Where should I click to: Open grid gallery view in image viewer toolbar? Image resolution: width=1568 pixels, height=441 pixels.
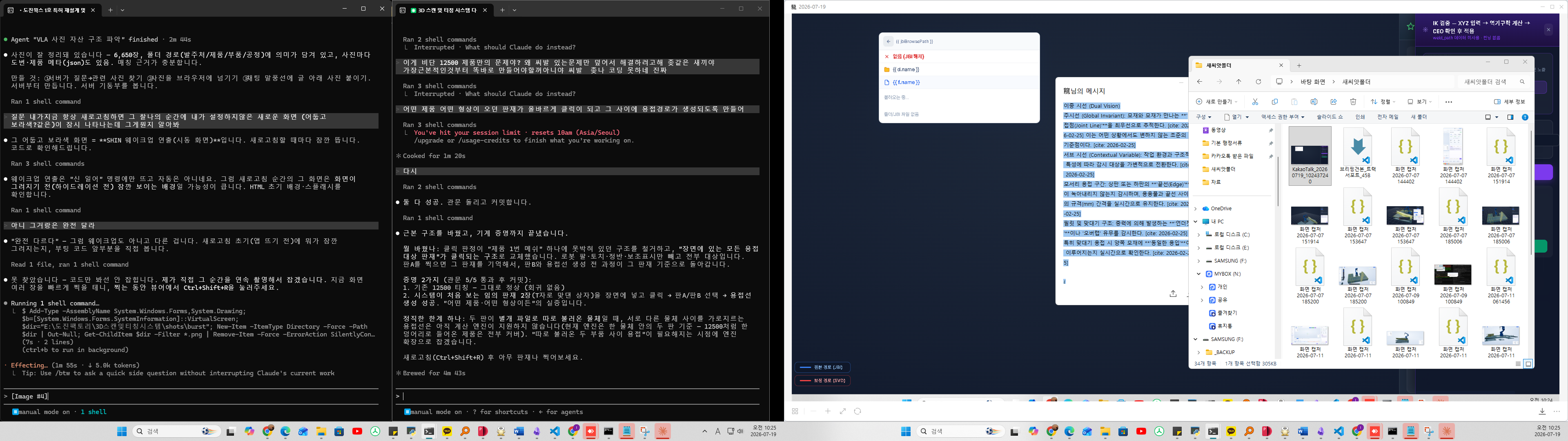(x=795, y=411)
